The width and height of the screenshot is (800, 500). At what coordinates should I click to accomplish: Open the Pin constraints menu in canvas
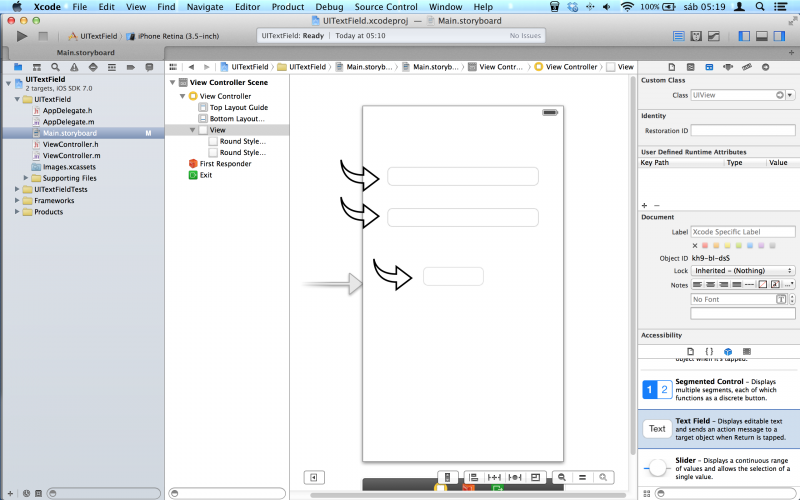coord(494,477)
